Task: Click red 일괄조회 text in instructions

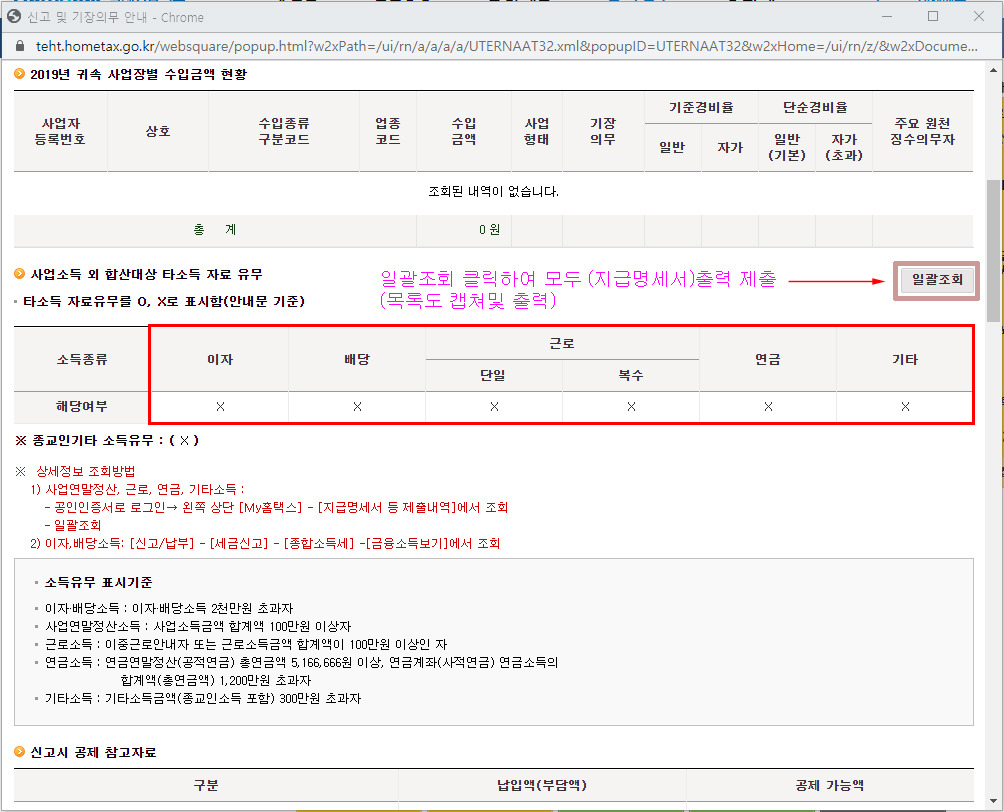Action: pyautogui.click(x=77, y=525)
